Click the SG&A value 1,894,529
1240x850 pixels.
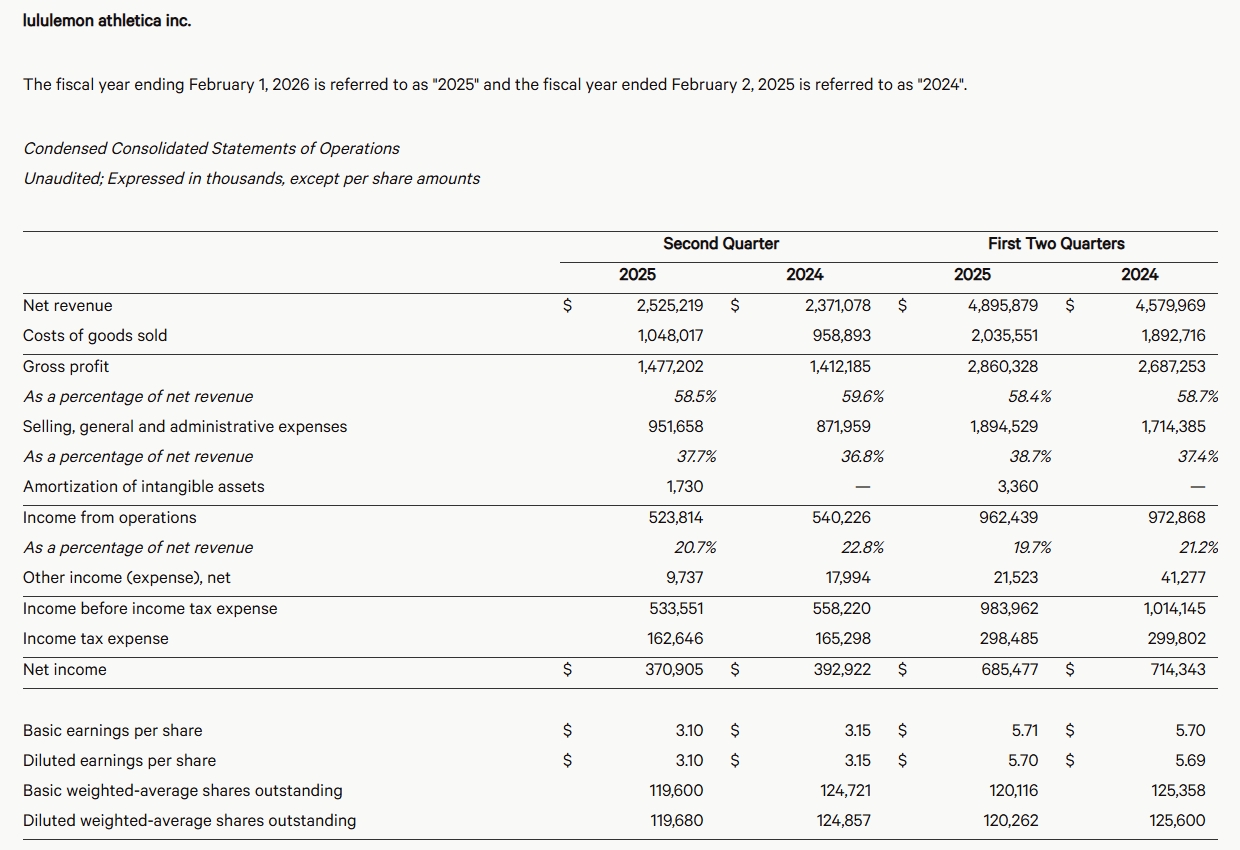pyautogui.click(x=1004, y=427)
